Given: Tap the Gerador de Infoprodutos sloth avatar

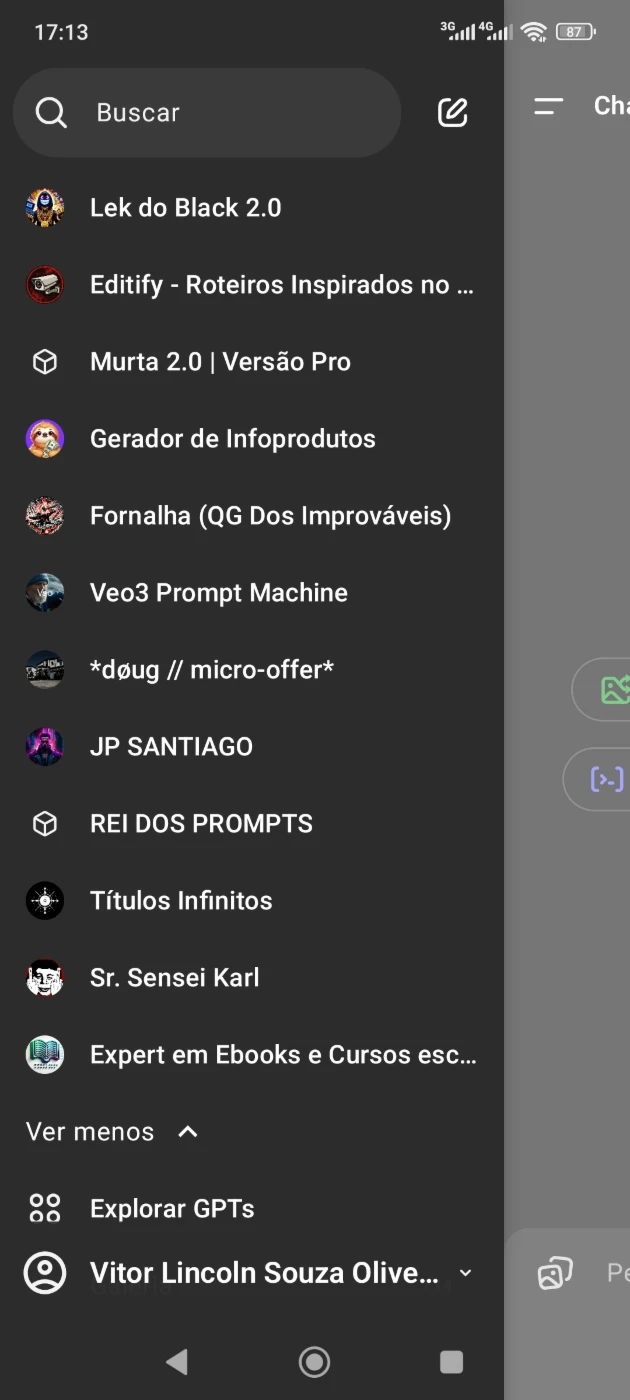Looking at the screenshot, I should [x=45, y=439].
